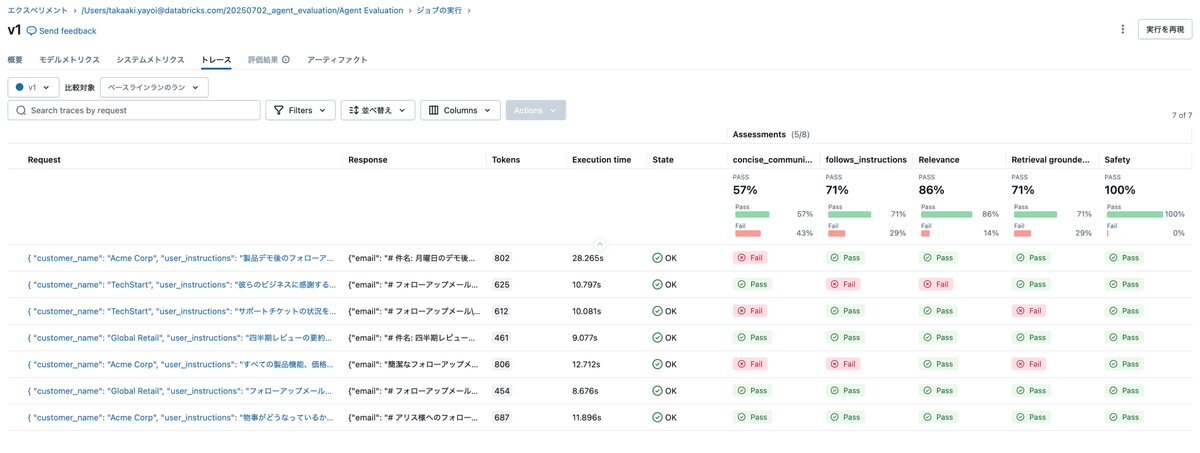Go to エクスペリメント breadcrumb link
This screenshot has width=1200, height=453.
38,10
